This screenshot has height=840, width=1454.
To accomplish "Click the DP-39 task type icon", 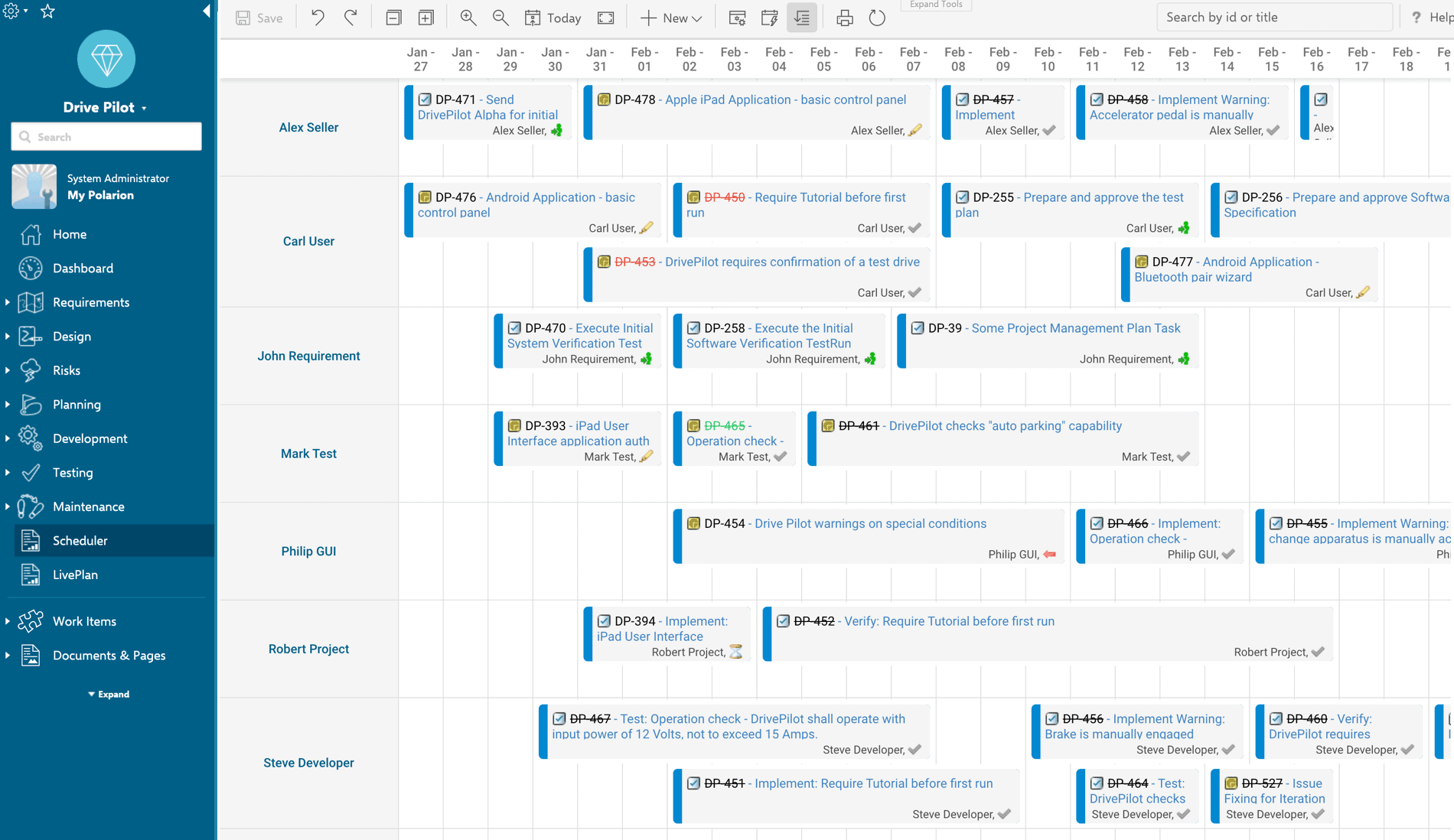I will 918,328.
